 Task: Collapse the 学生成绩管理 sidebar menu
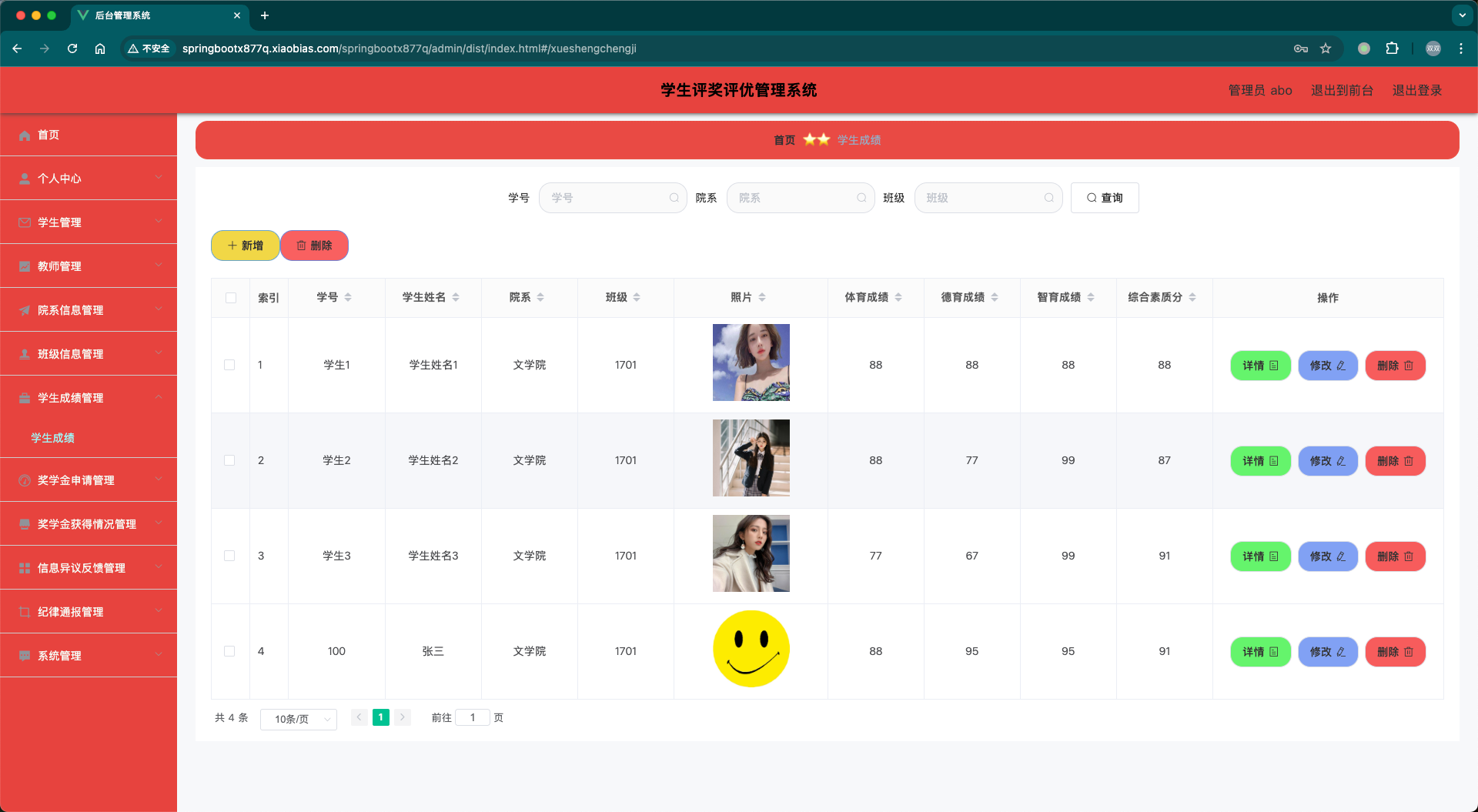(x=89, y=398)
